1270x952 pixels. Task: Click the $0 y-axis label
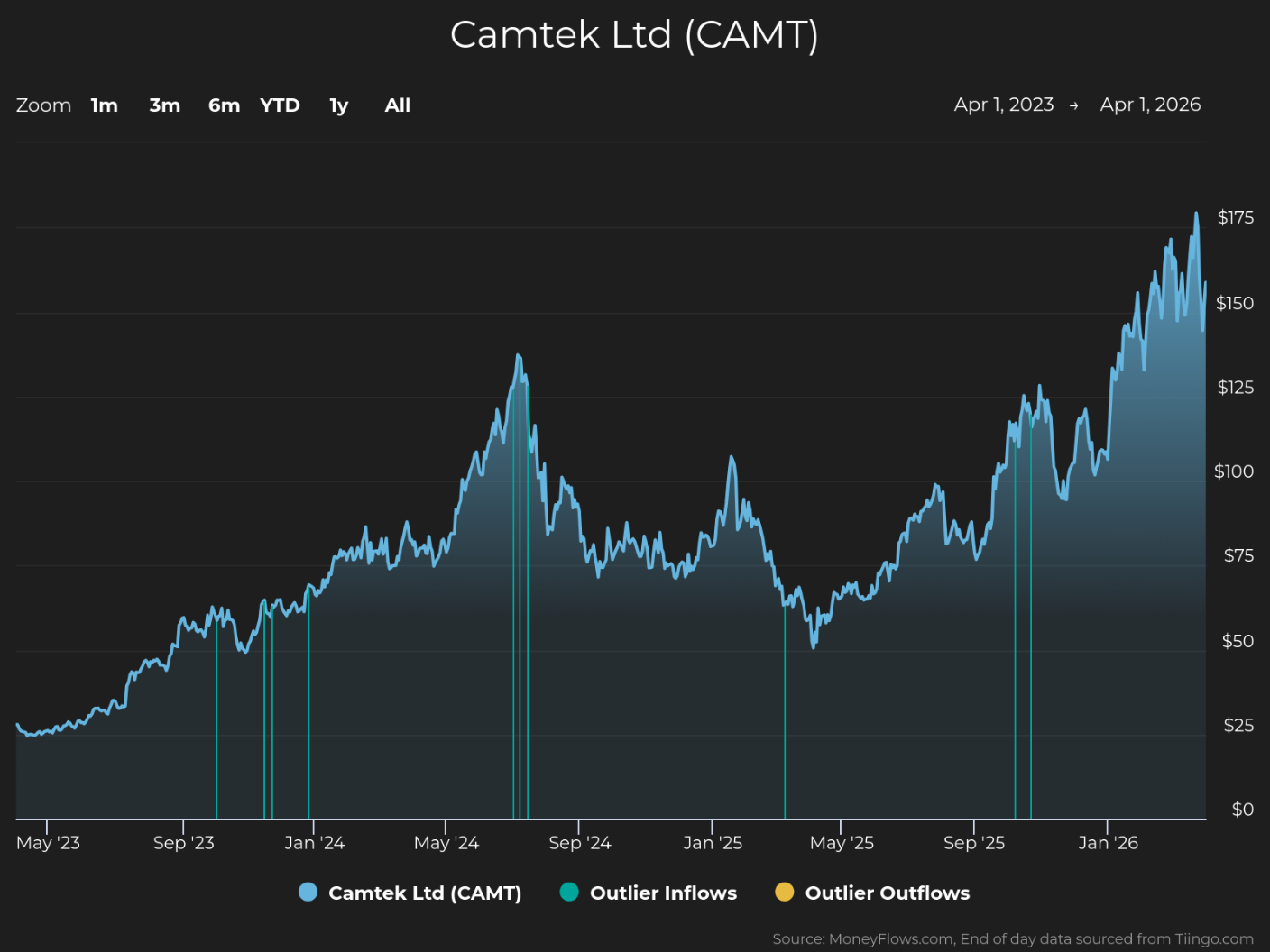(x=1243, y=810)
